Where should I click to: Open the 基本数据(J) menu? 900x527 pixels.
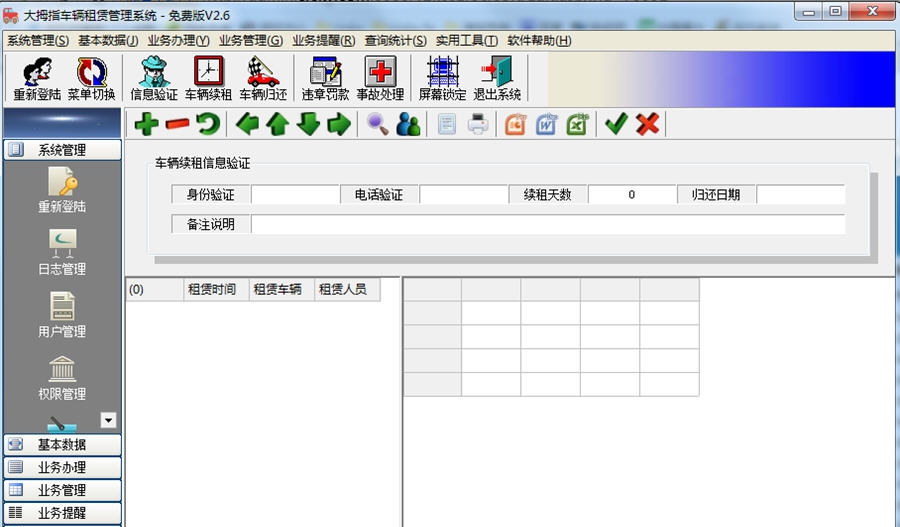108,40
